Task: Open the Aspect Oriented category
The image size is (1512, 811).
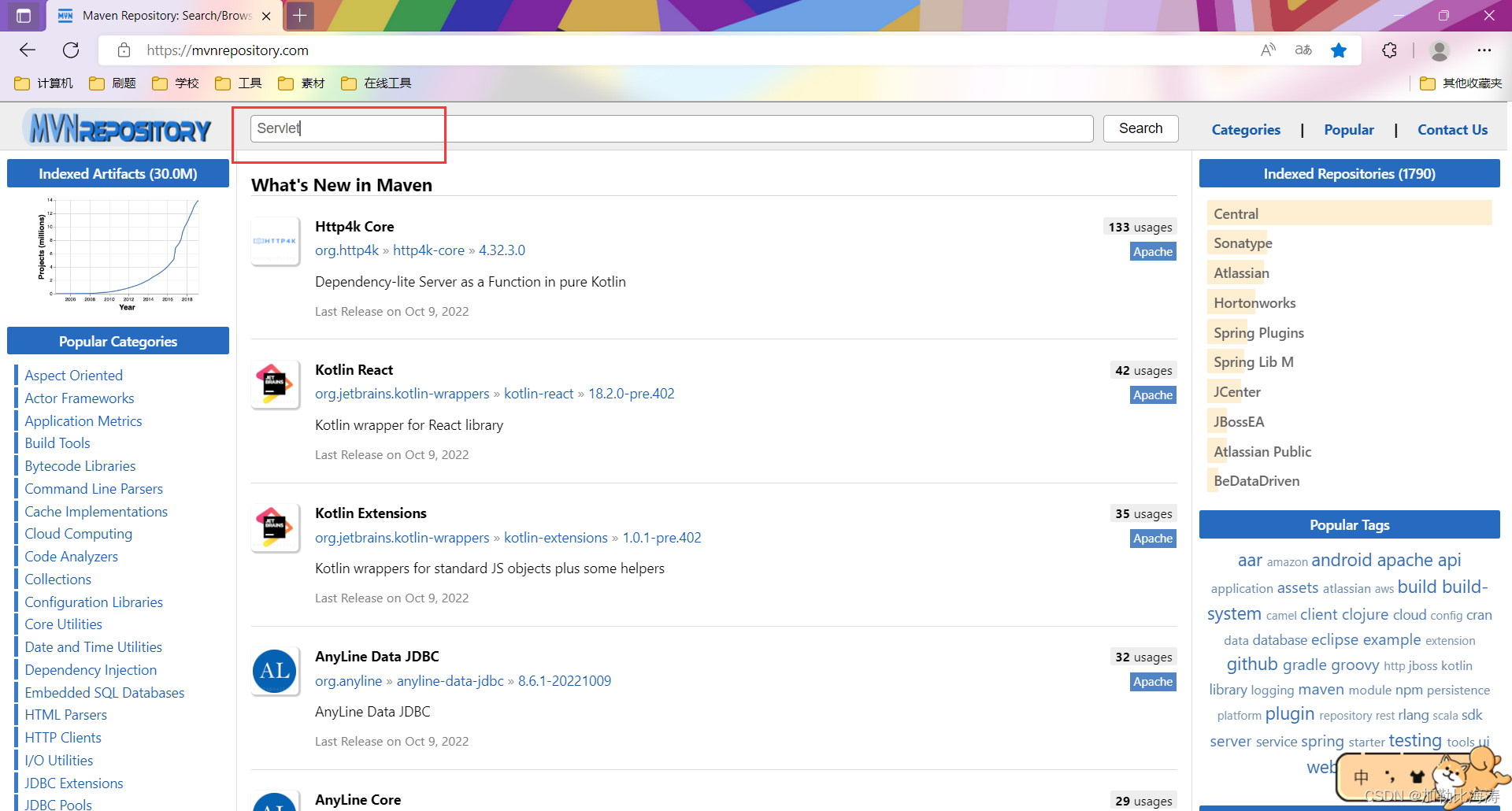Action: pos(73,376)
